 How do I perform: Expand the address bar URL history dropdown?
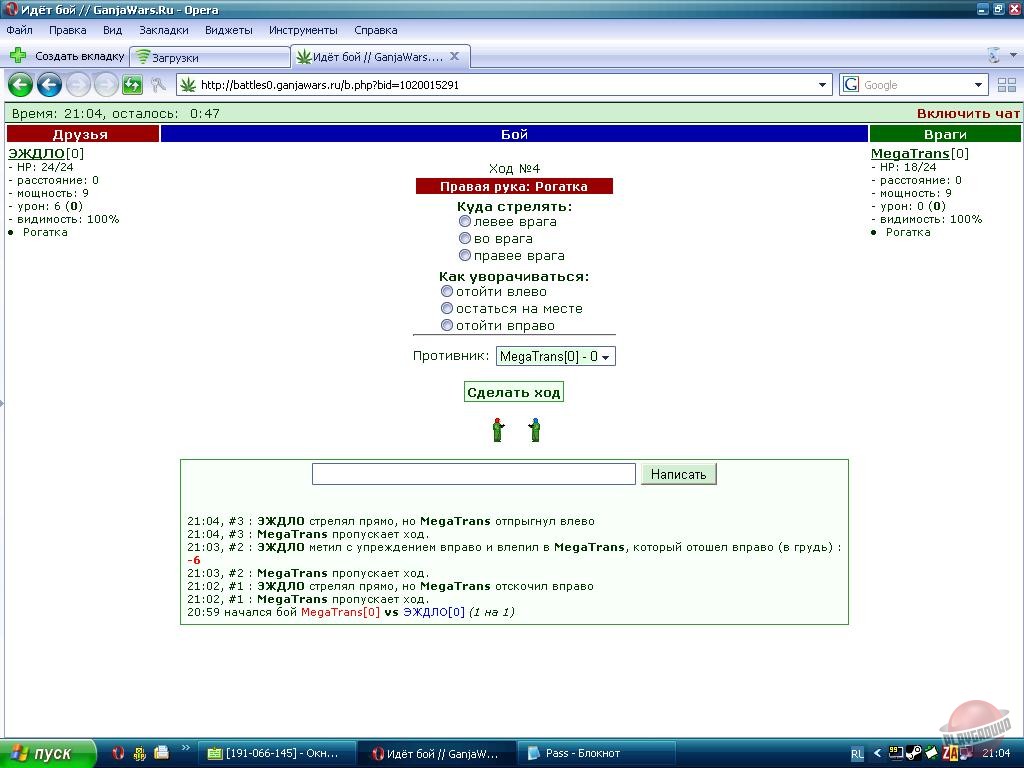pos(823,85)
